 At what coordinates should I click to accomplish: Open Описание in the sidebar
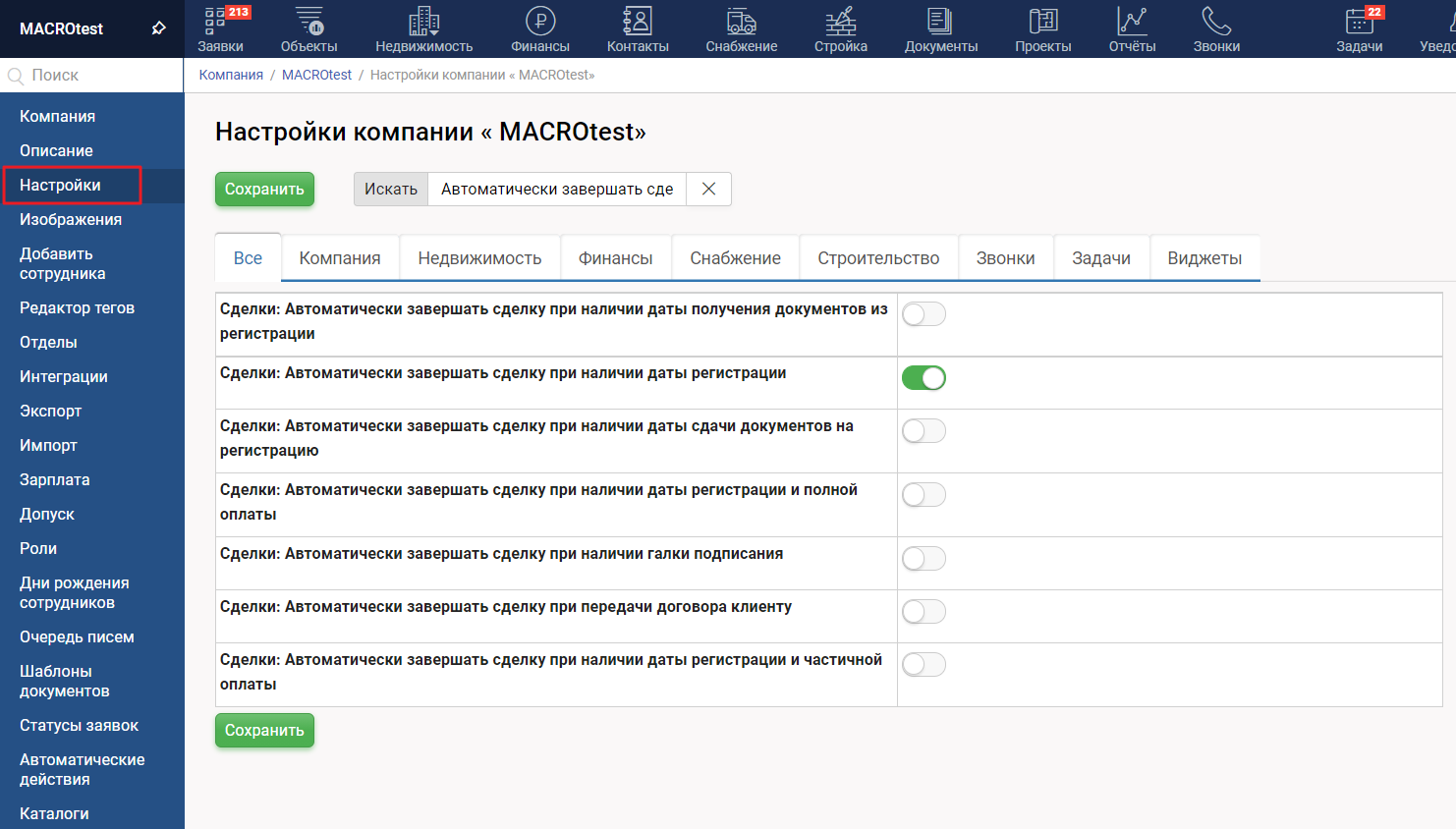pyautogui.click(x=56, y=150)
